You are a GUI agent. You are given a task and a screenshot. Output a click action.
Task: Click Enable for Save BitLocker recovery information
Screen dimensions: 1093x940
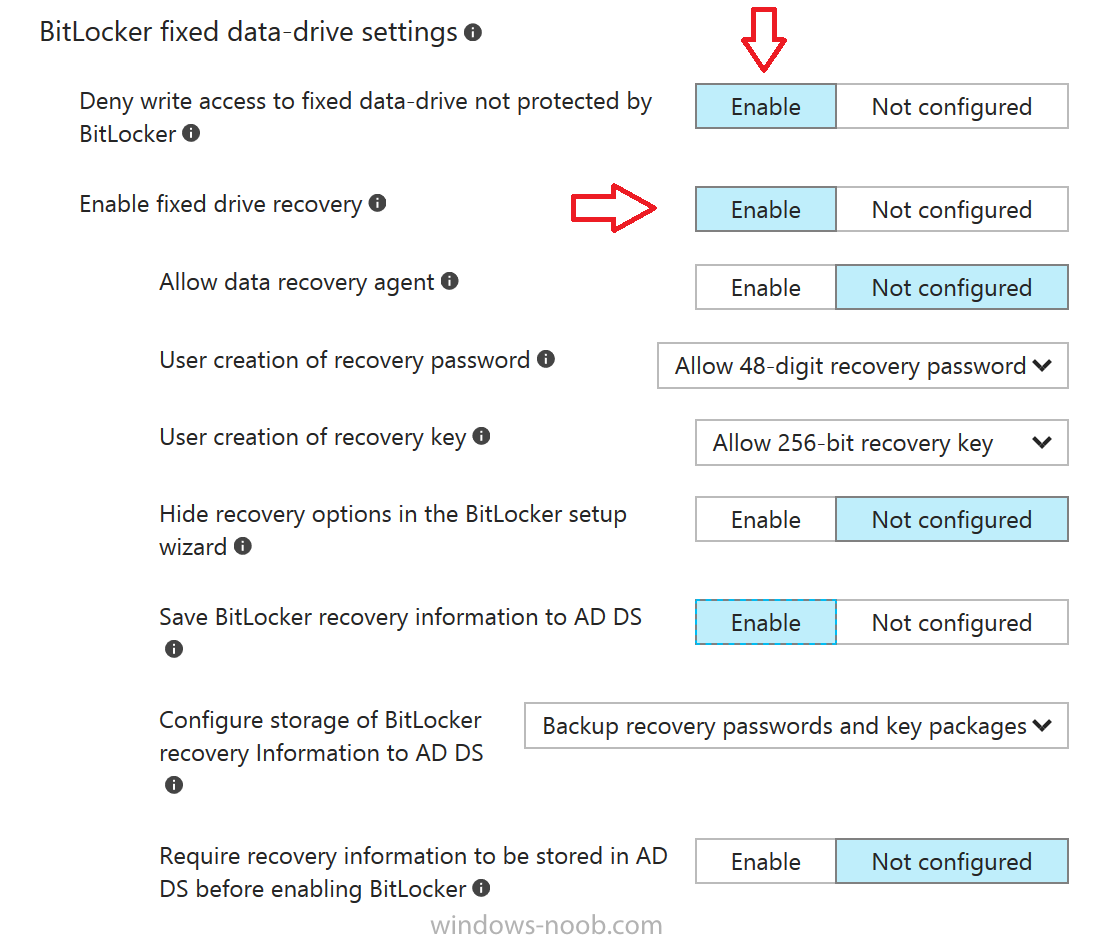[x=765, y=622]
